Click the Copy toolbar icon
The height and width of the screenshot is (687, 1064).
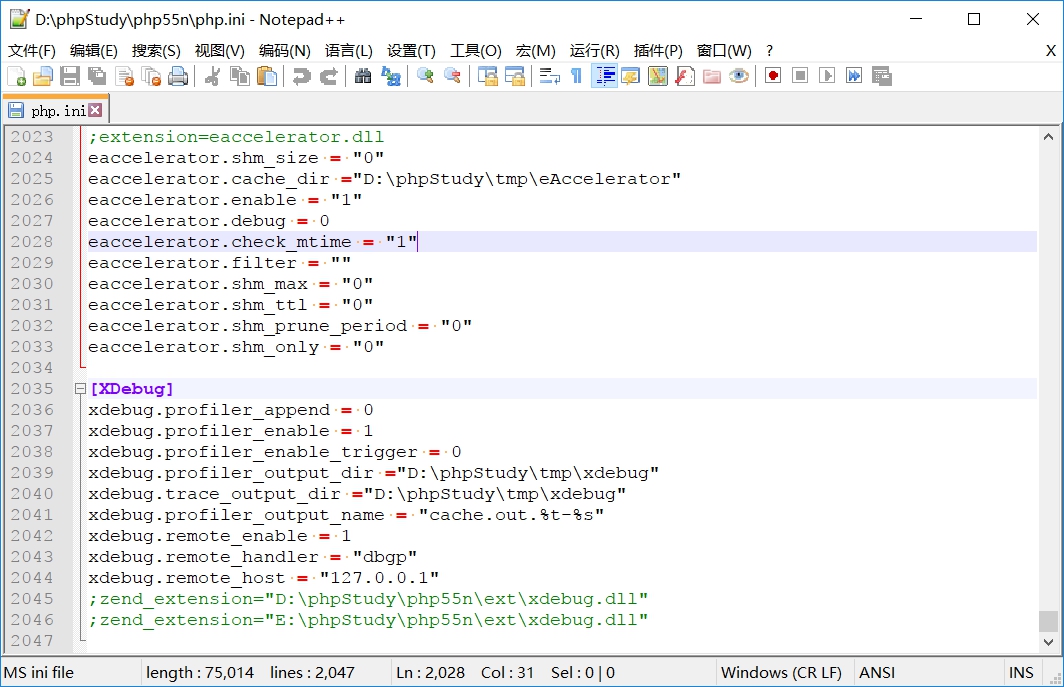240,76
